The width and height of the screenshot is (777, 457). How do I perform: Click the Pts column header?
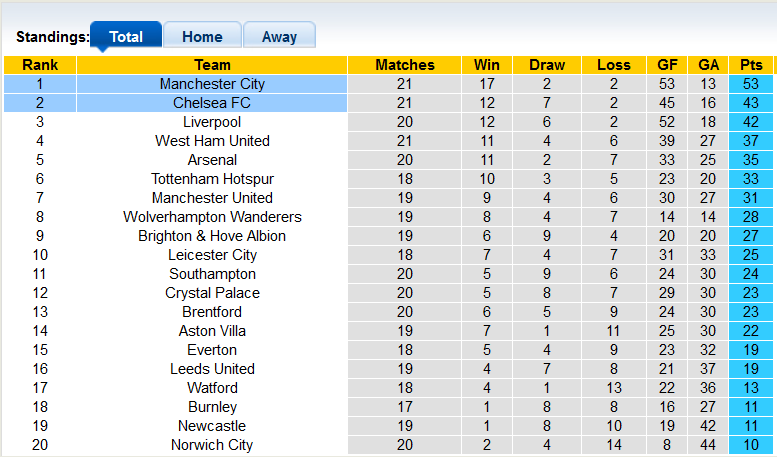coord(750,65)
